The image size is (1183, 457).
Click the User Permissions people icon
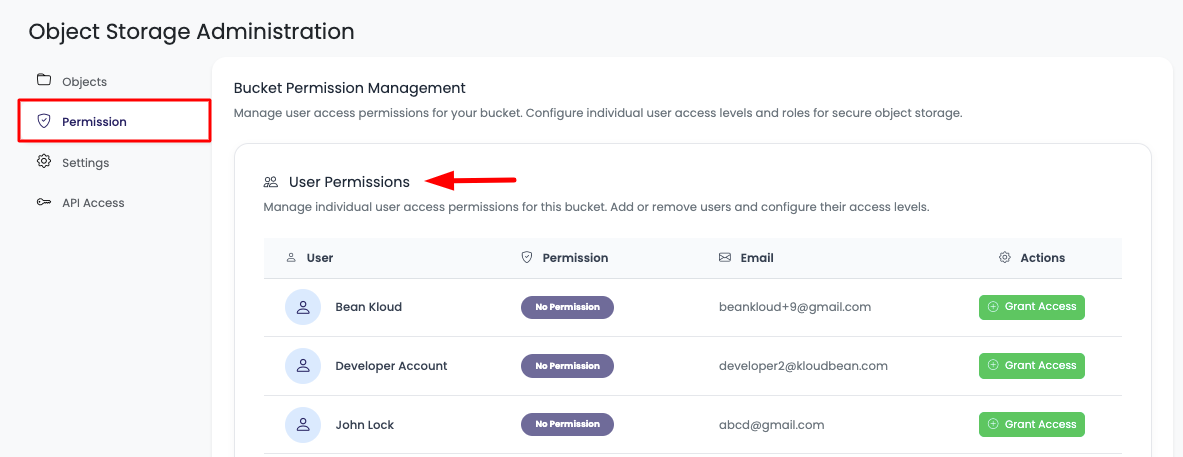click(271, 182)
